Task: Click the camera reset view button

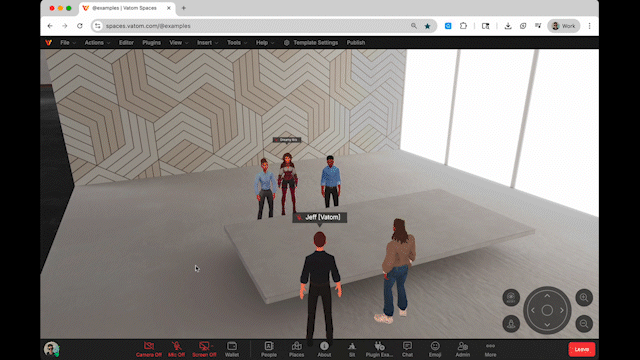Action: tap(511, 298)
